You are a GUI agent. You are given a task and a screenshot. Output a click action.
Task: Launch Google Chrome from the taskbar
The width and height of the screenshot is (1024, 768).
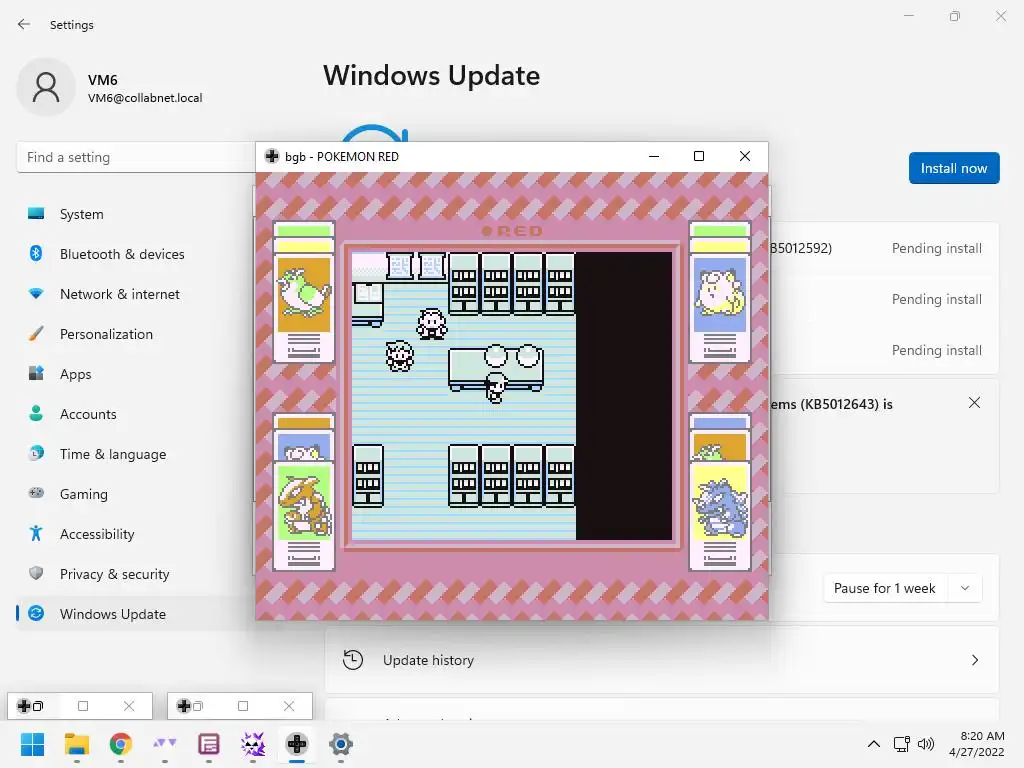point(120,744)
